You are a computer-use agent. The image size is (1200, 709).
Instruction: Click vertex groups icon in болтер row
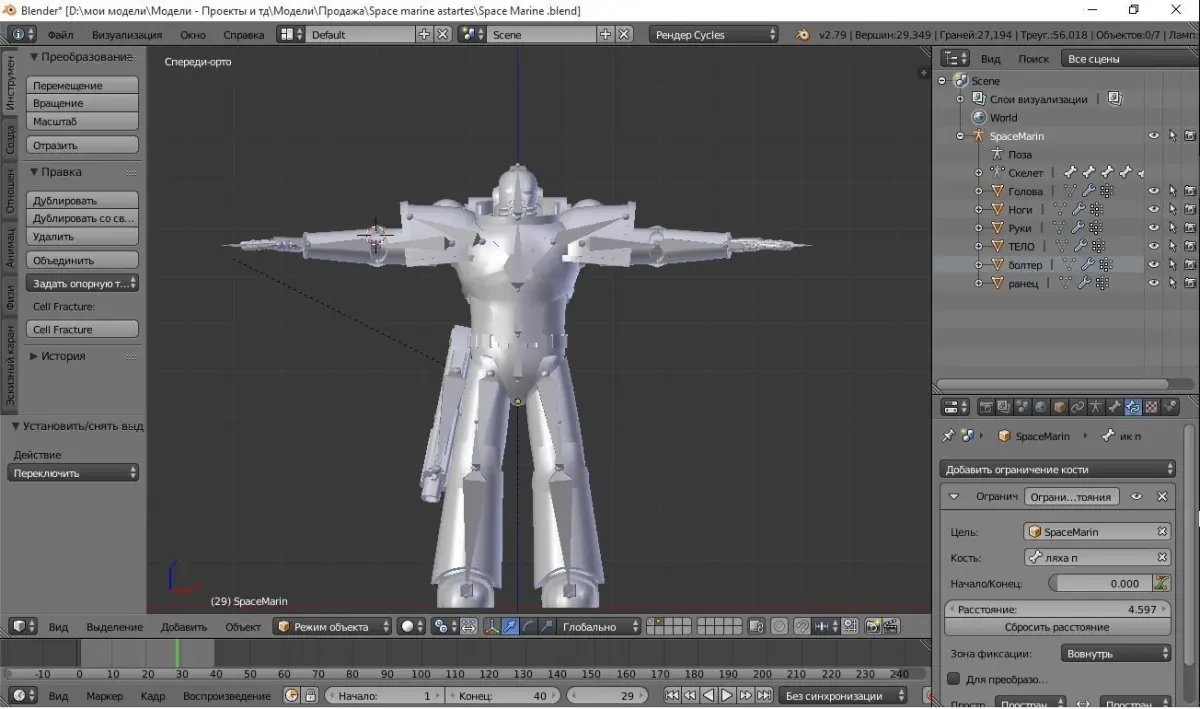pos(1106,265)
